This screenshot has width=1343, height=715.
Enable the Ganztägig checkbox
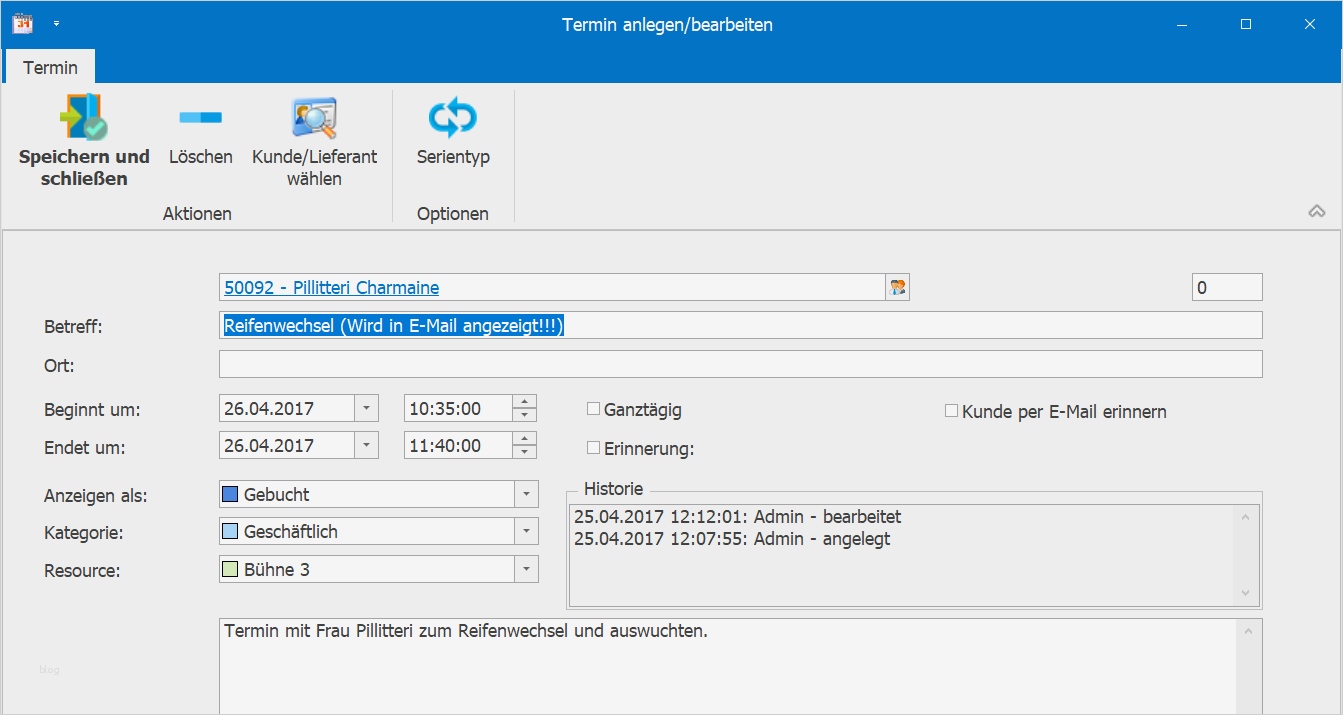(x=592, y=408)
